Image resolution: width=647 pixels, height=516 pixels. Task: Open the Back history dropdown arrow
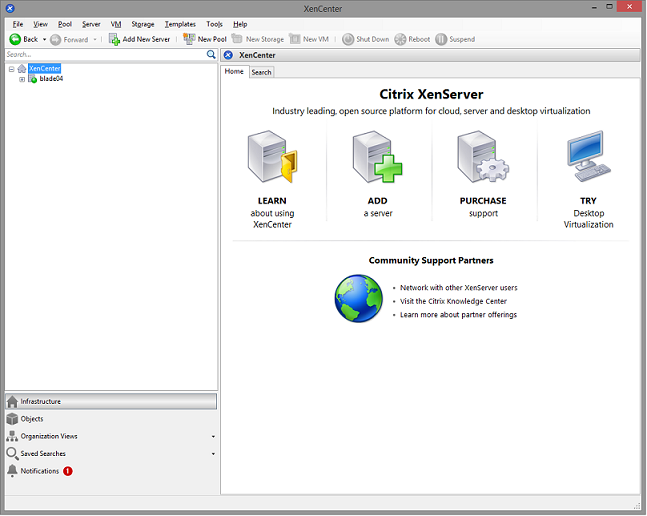coord(44,40)
